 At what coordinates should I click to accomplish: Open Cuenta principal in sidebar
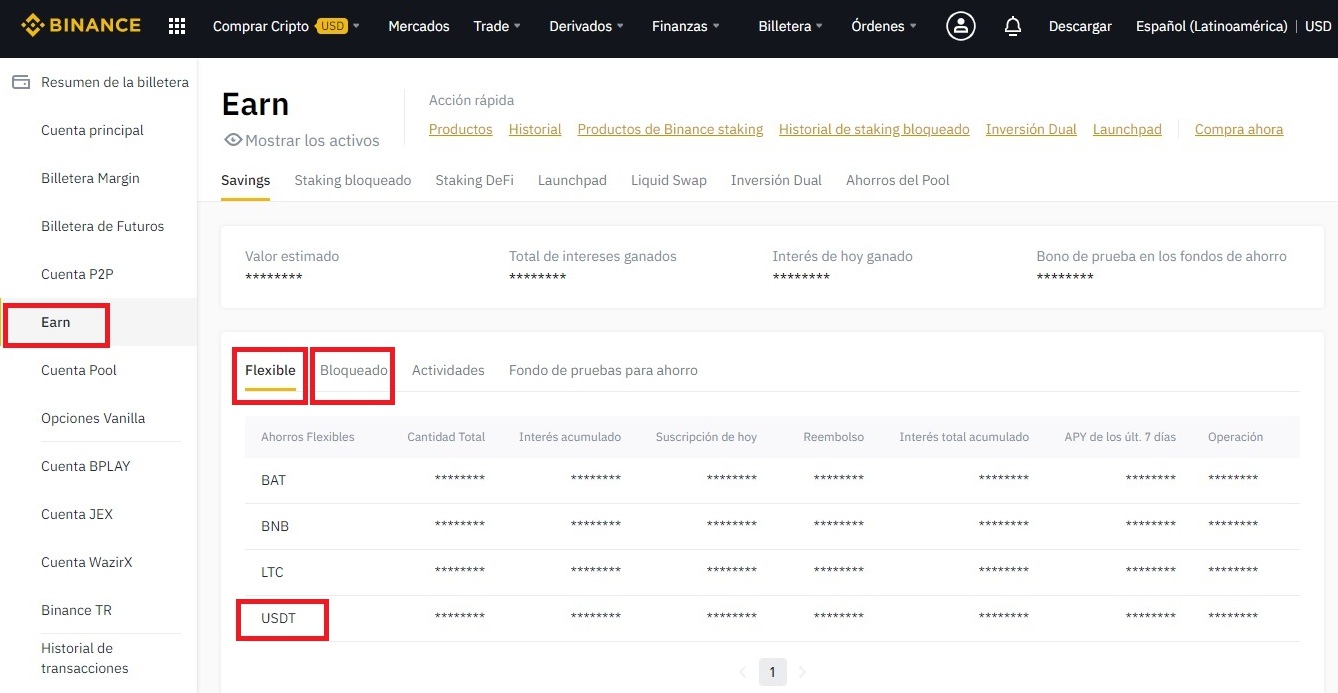[x=92, y=130]
